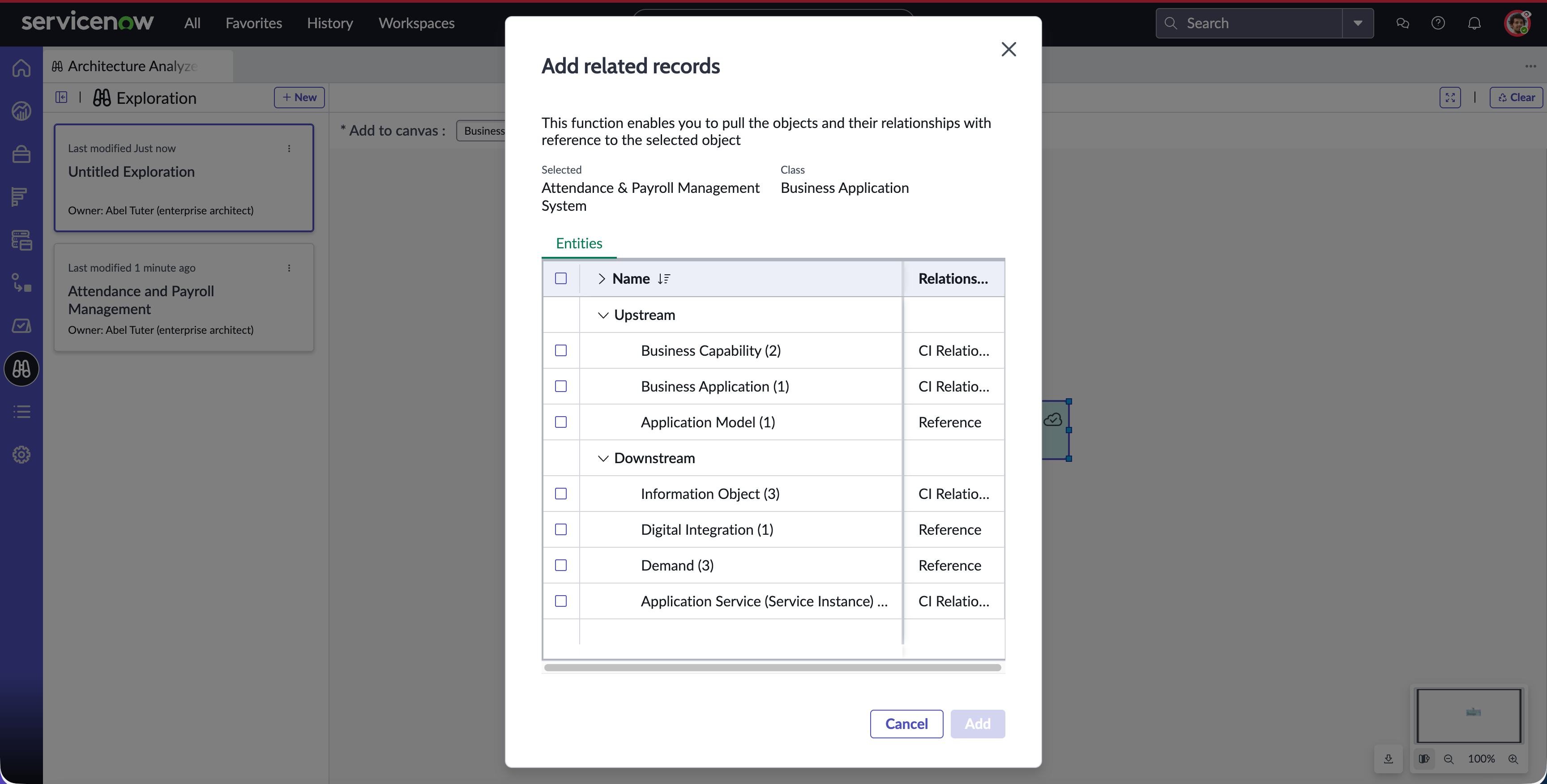Toggle fullscreen canvas icon
This screenshot has width=1547, height=784.
tap(1450, 97)
